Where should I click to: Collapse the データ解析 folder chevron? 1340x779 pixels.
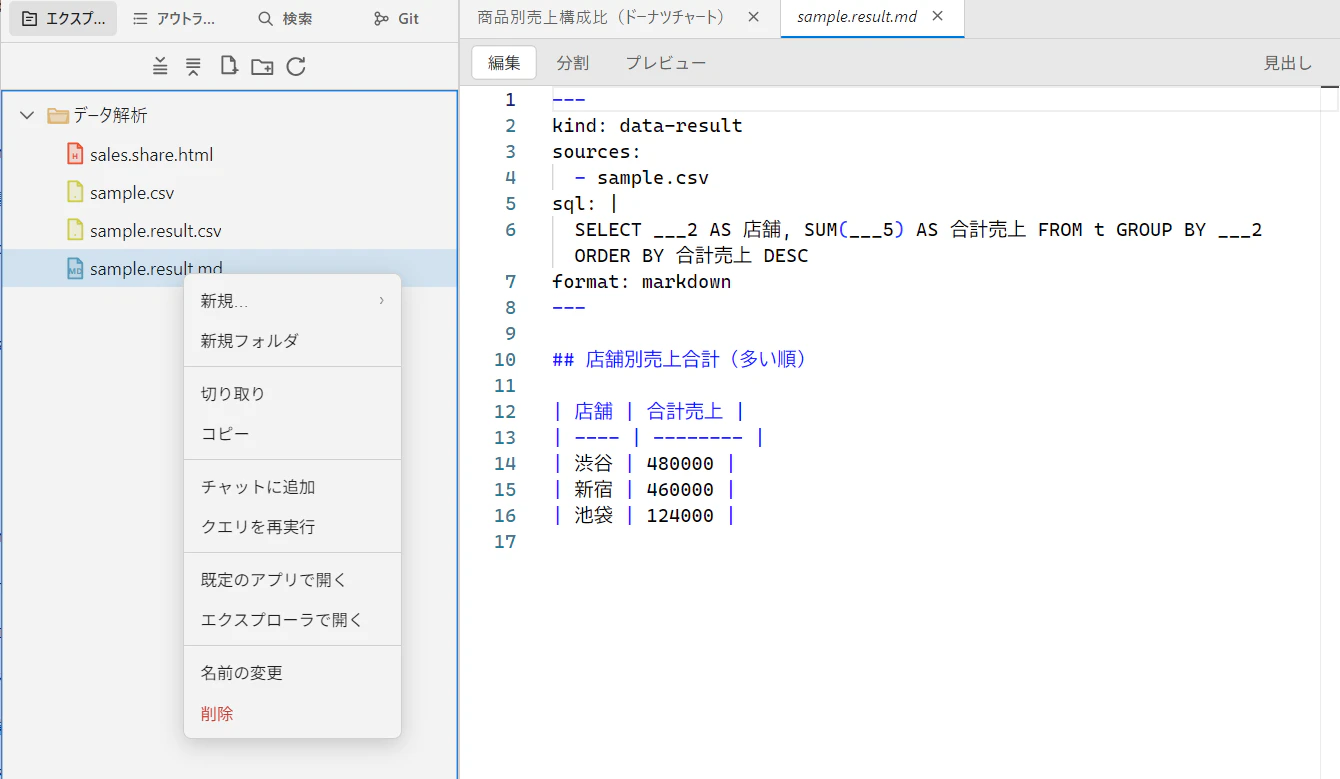click(27, 115)
